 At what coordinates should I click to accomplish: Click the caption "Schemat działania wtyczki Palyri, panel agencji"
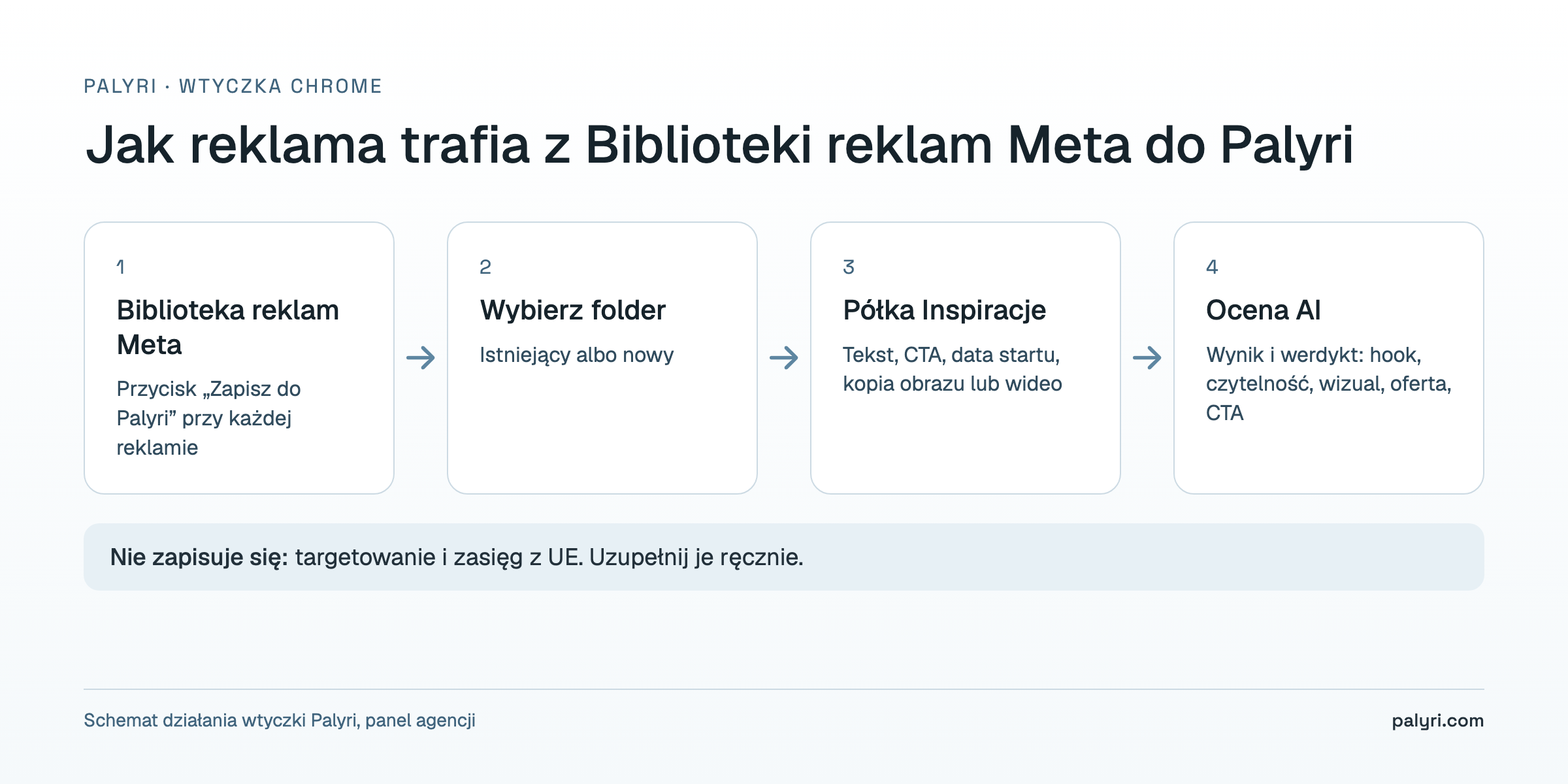point(280,721)
